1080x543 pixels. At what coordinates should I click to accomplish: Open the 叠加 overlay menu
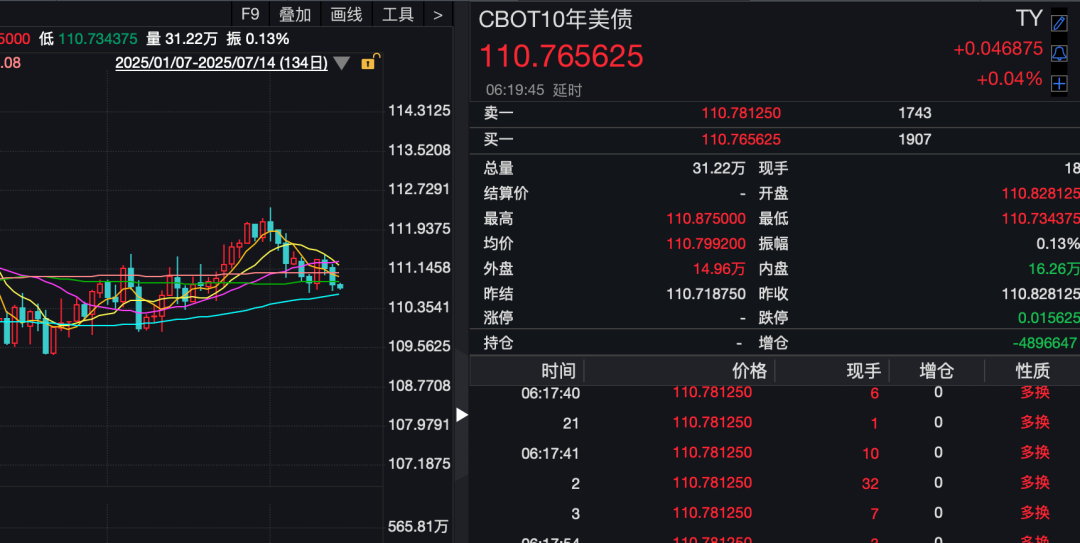pyautogui.click(x=295, y=14)
